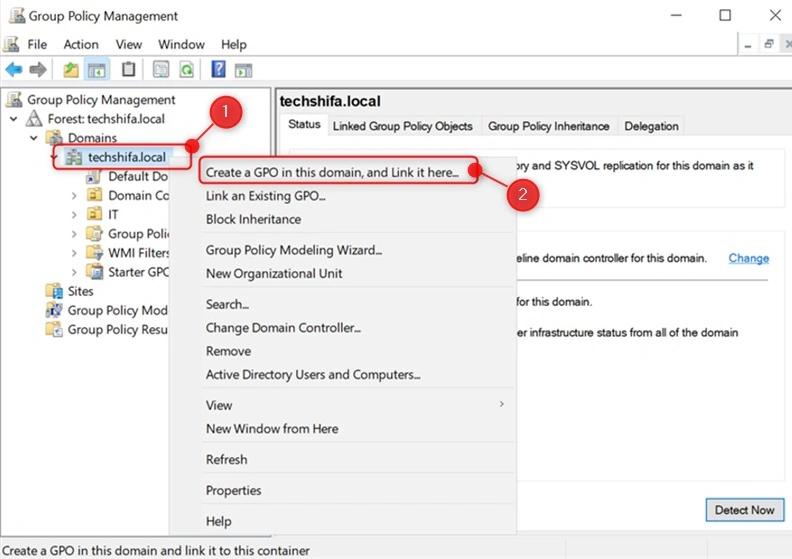
Task: Restore down the inner MDI window
Action: [x=769, y=44]
